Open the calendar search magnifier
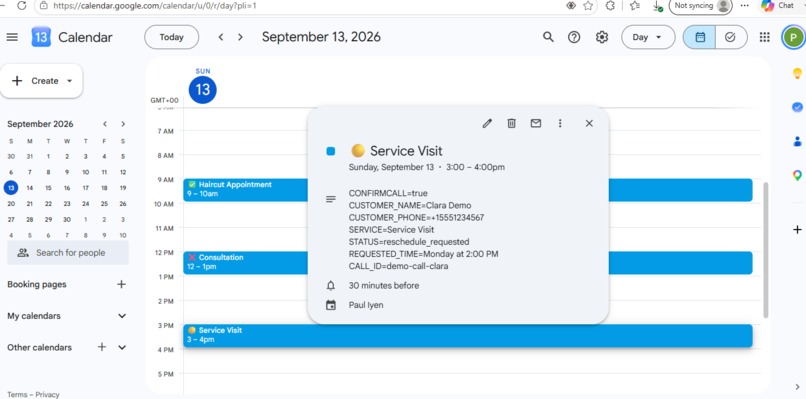Image resolution: width=806 pixels, height=399 pixels. (x=548, y=37)
